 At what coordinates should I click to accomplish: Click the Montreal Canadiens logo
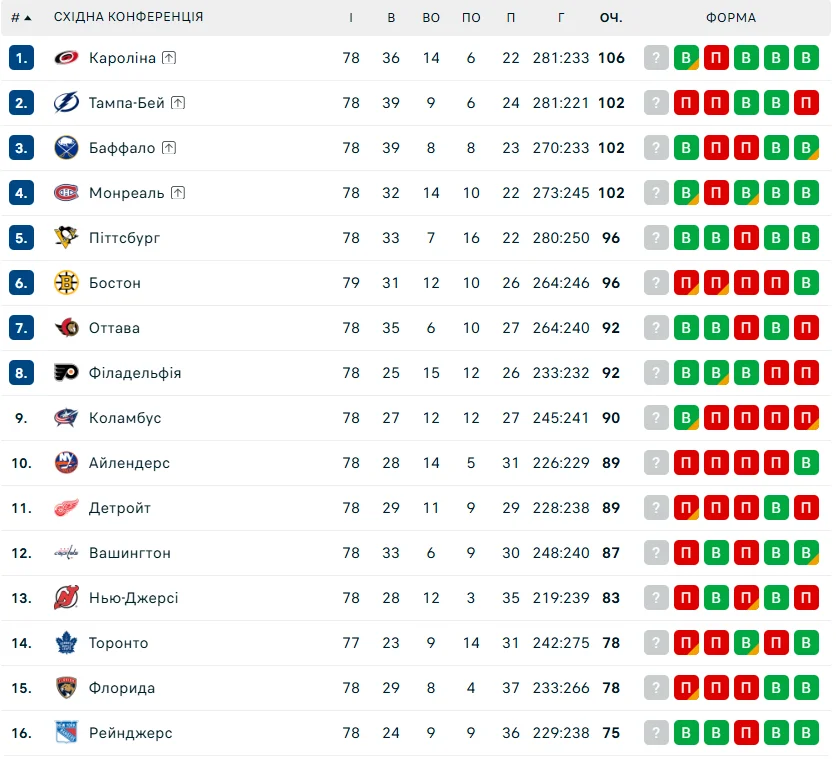pos(66,193)
